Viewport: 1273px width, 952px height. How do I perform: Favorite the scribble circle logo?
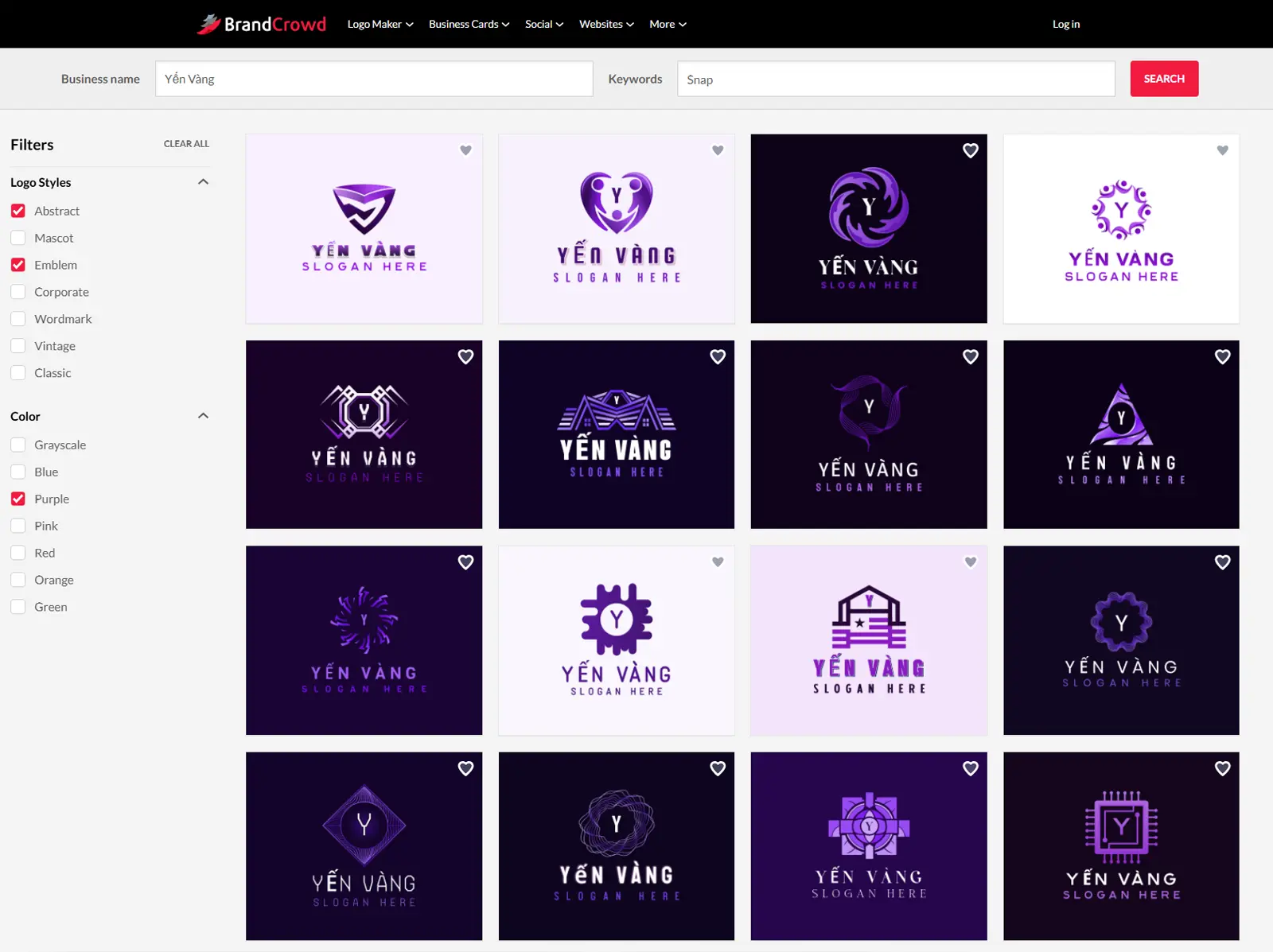pos(718,768)
